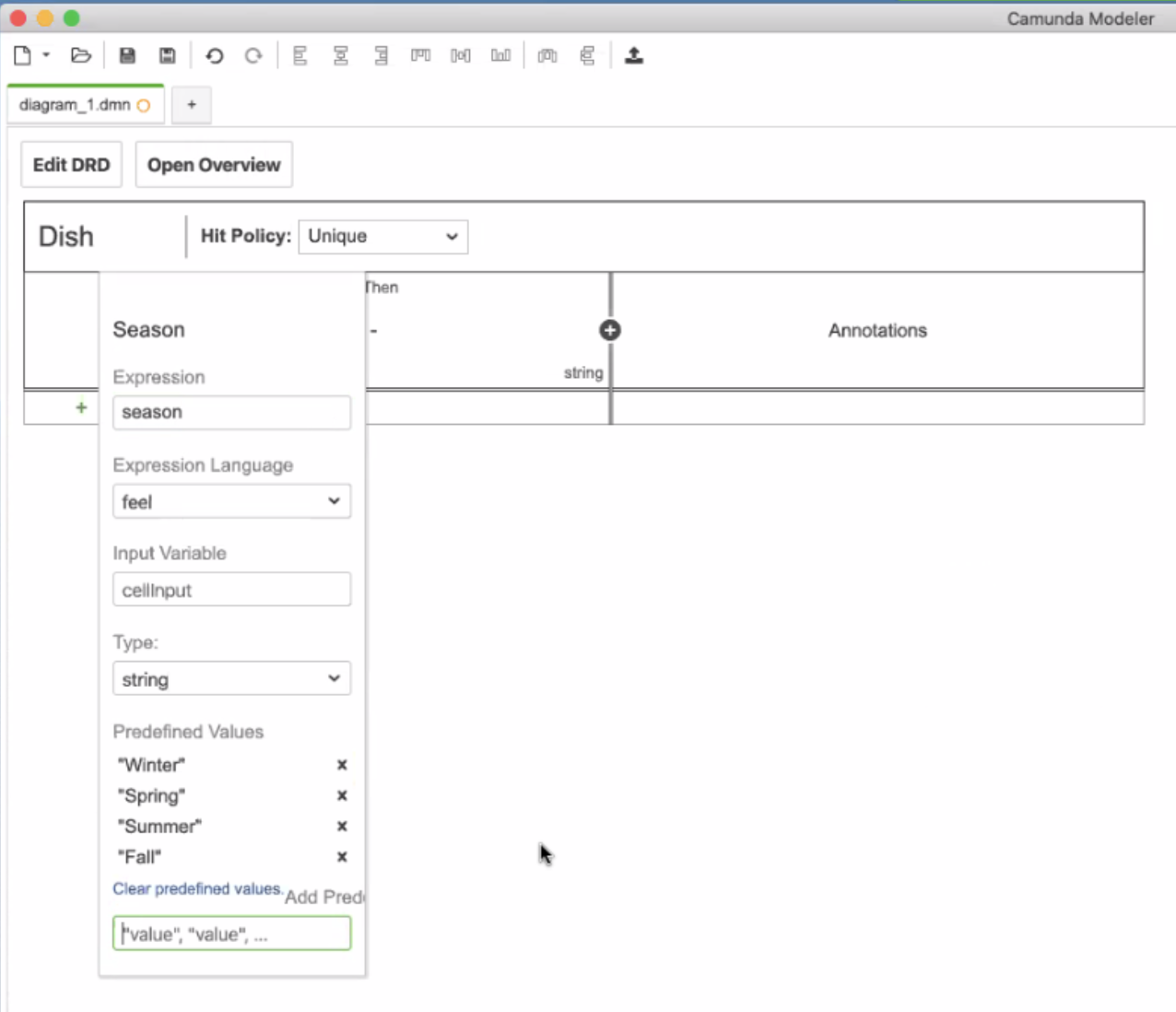Open the Type dropdown showing string
Image resolution: width=1176 pixels, height=1012 pixels.
click(231, 678)
